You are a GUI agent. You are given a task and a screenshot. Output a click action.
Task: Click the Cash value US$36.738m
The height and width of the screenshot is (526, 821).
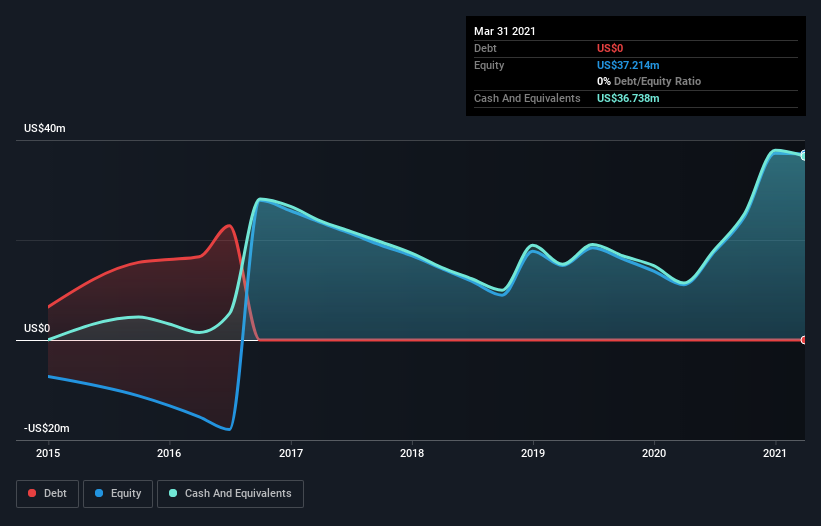pos(628,98)
